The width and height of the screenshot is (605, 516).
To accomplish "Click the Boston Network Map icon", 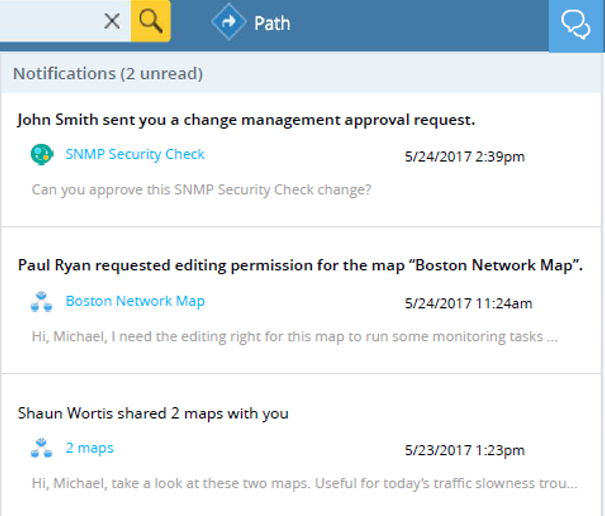I will point(41,302).
